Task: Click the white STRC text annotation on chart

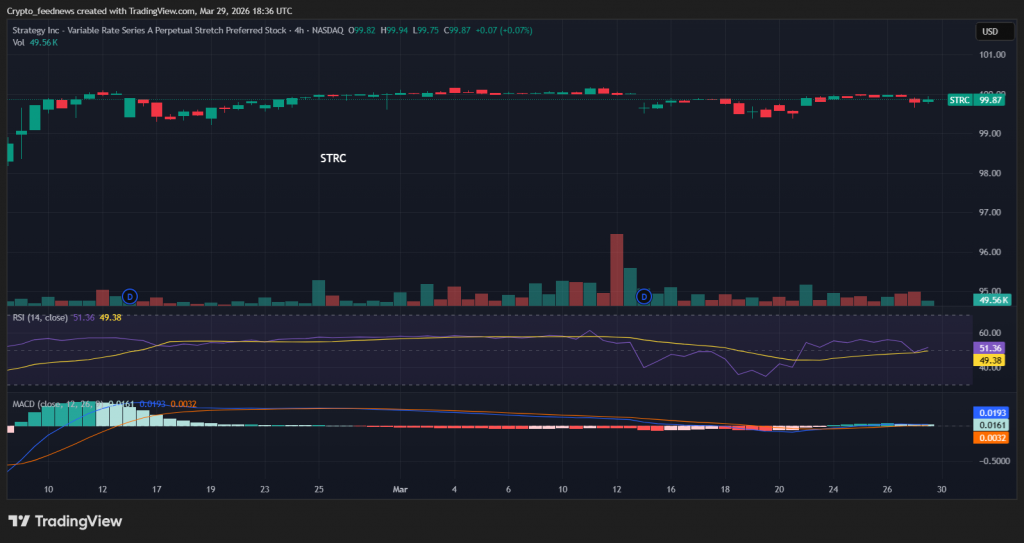Action: (x=333, y=158)
